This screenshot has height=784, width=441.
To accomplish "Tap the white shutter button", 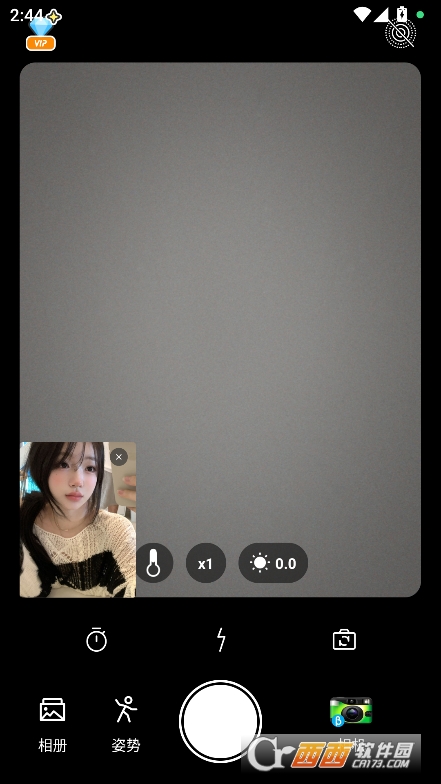I will (x=220, y=721).
